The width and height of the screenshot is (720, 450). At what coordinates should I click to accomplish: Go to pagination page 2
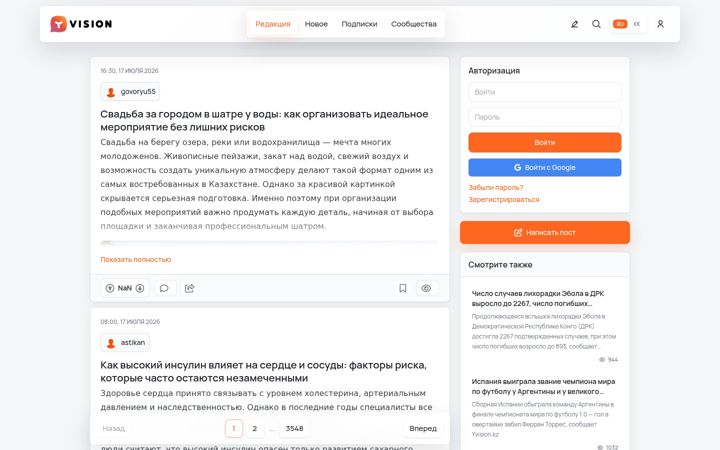click(x=254, y=428)
